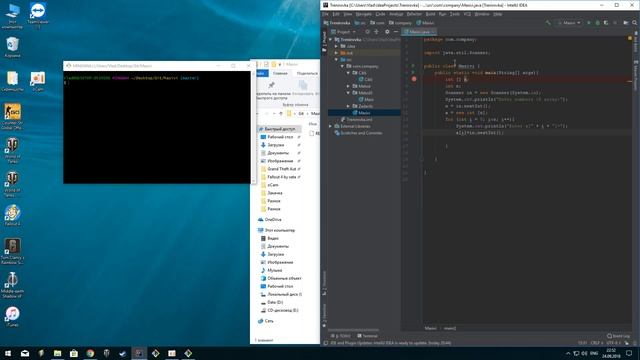Open File menu in IntelliJ
The image size is (640, 360).
pos(325,14)
